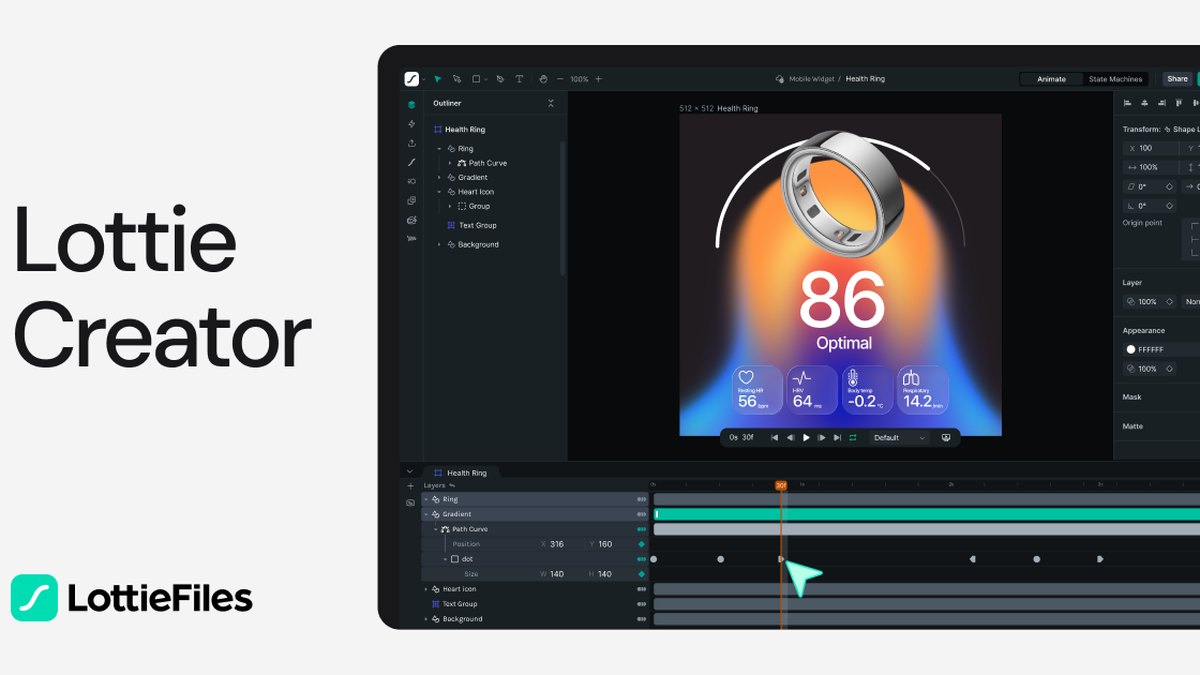The height and width of the screenshot is (675, 1200).
Task: Select the Health Ring timeline tab
Action: [461, 473]
